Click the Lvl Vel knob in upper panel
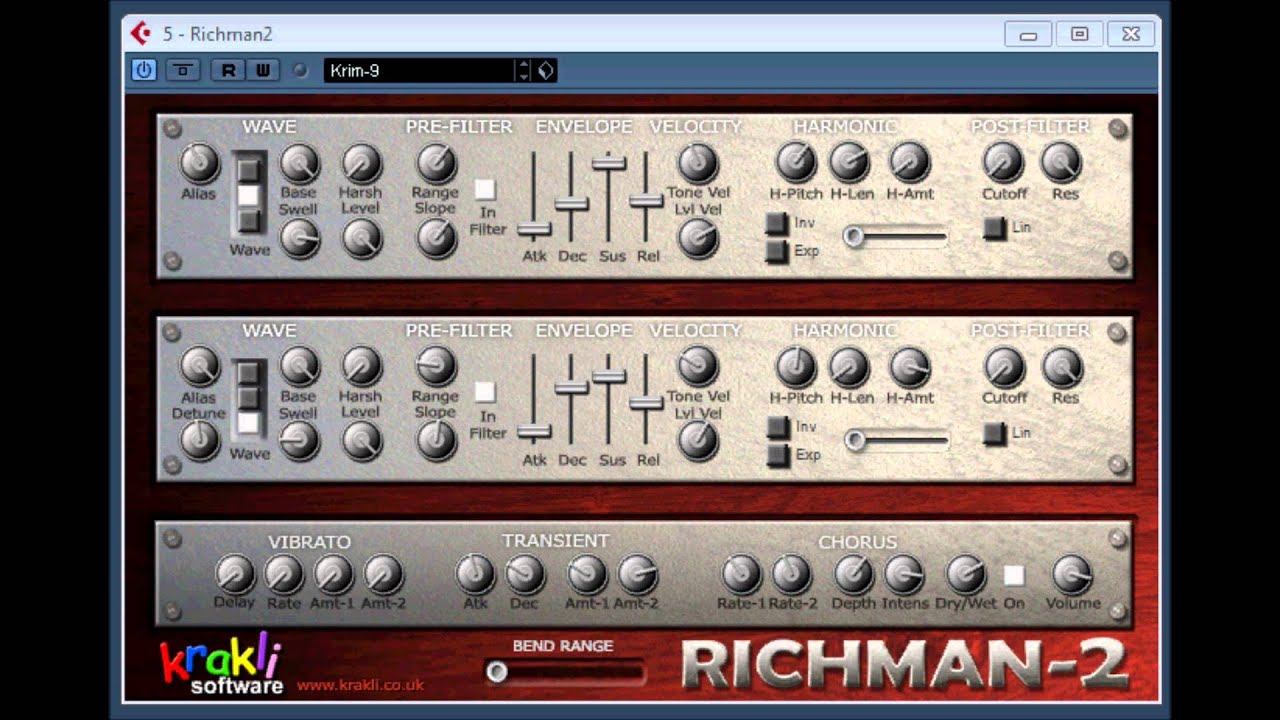 coord(698,238)
